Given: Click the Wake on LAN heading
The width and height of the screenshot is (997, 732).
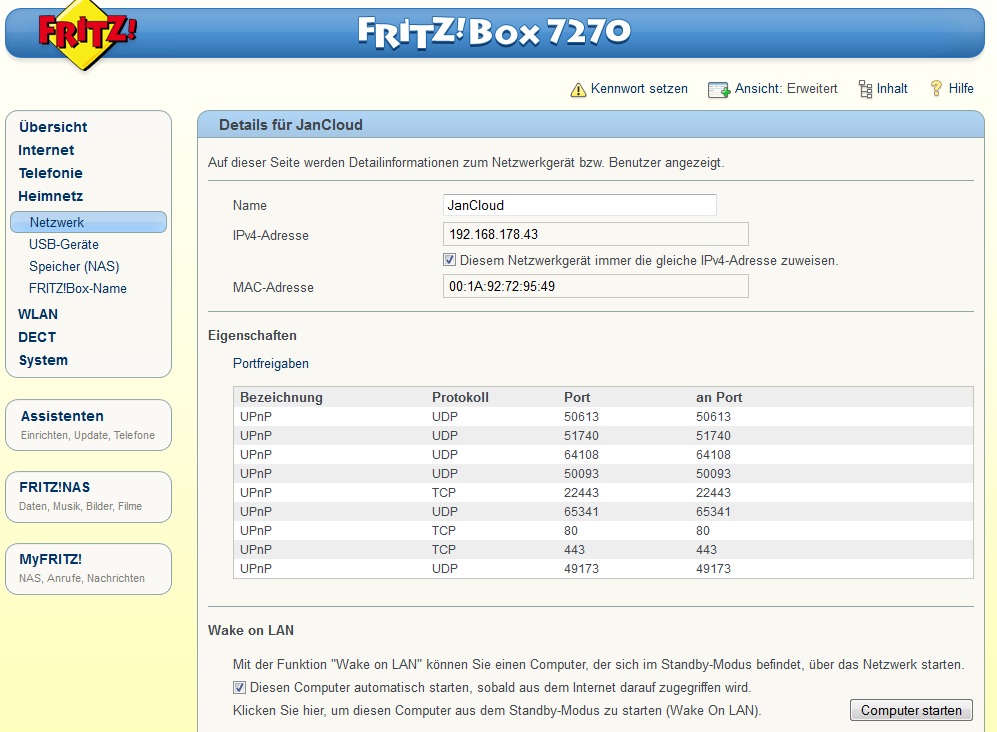Looking at the screenshot, I should point(251,630).
